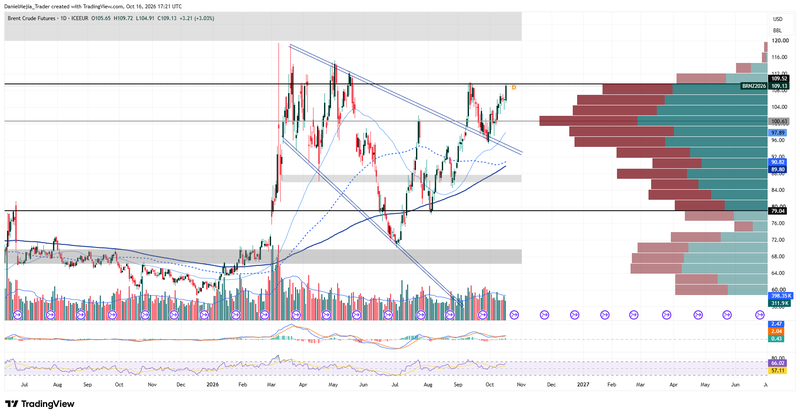
Task: Click the orange D marker near latest candle
Action: pyautogui.click(x=514, y=88)
